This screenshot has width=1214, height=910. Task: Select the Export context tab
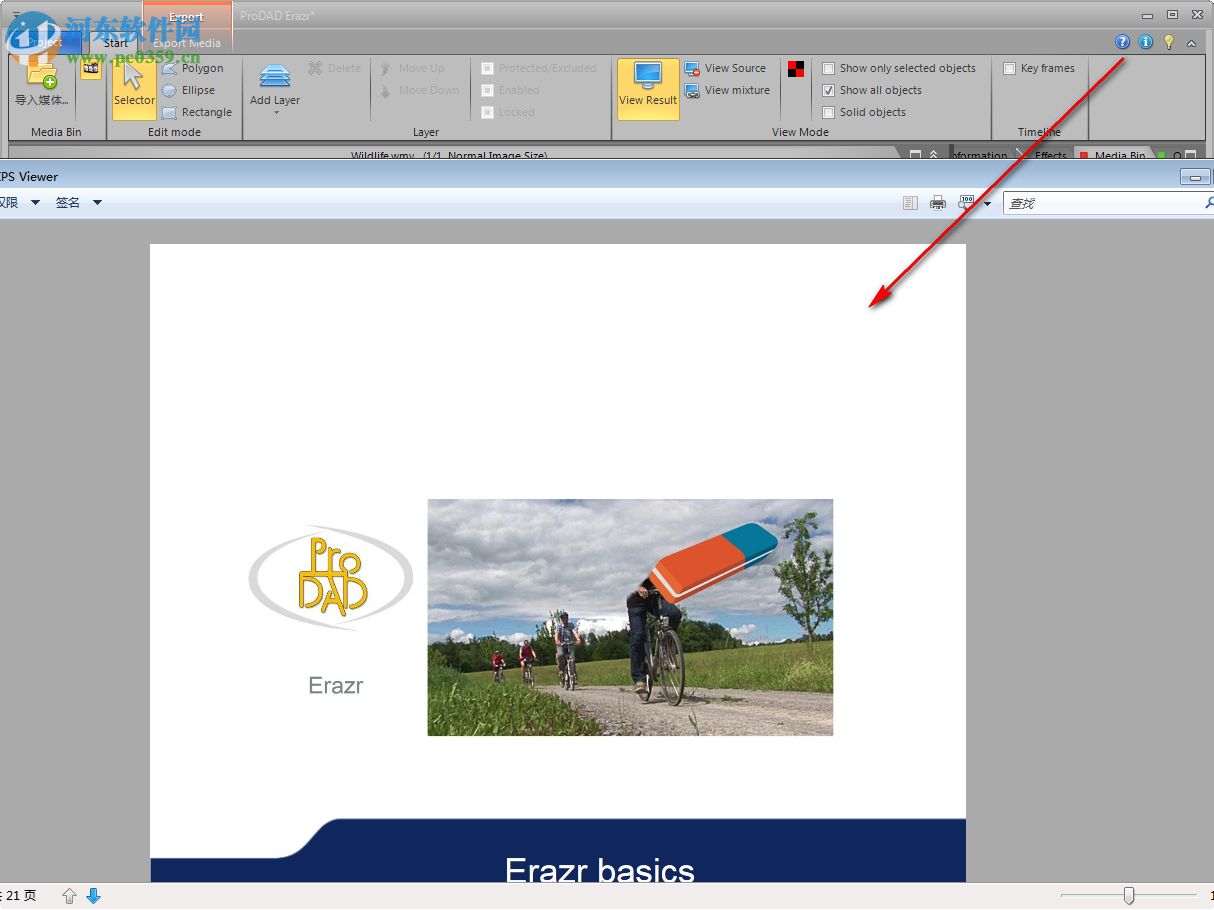pyautogui.click(x=187, y=17)
